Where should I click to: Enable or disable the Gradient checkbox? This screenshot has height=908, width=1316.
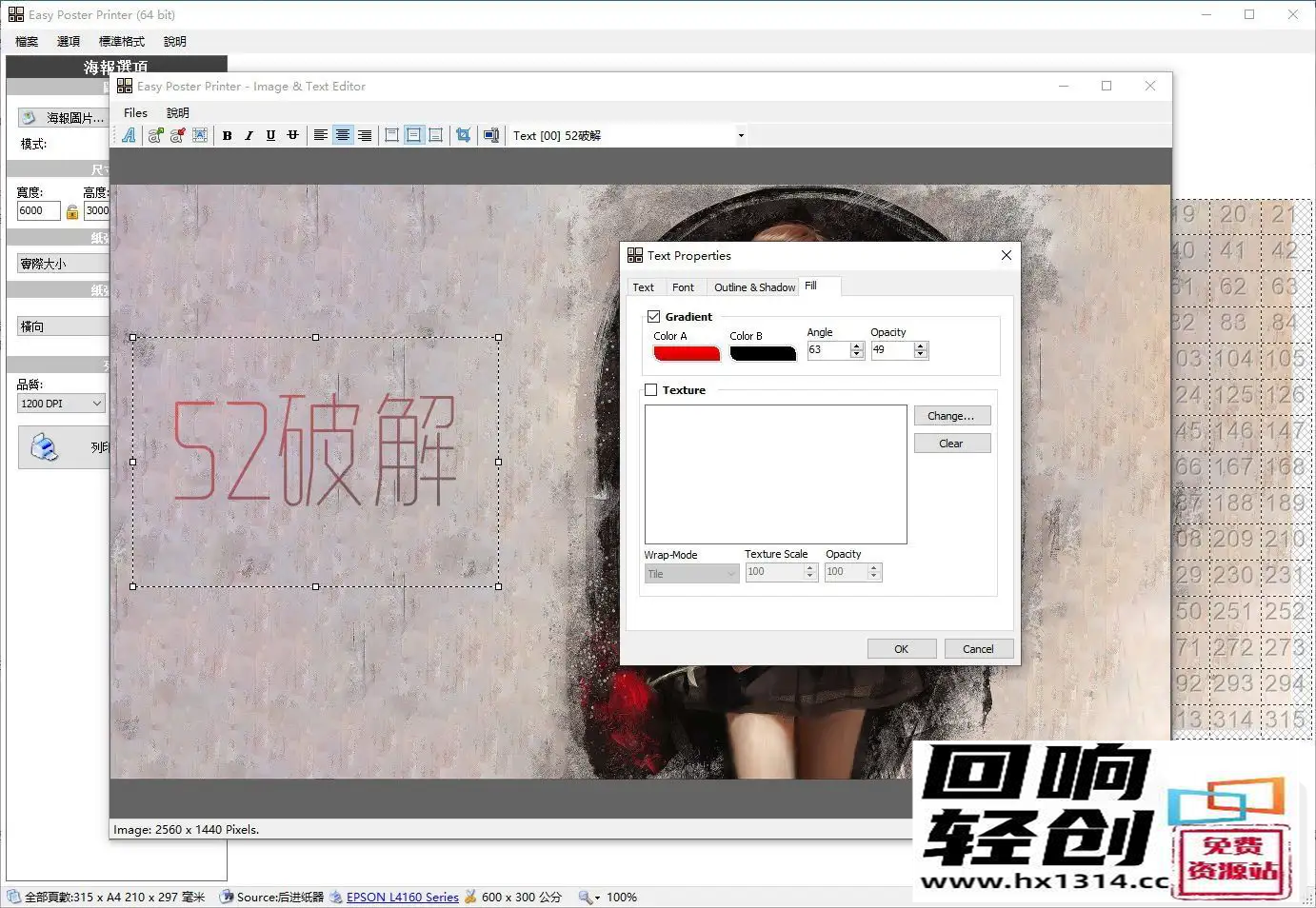click(x=653, y=317)
